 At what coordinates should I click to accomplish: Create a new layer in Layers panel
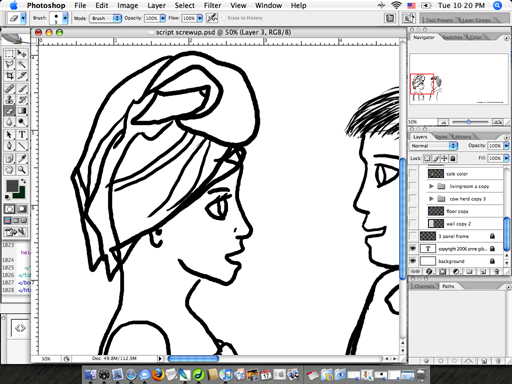pyautogui.click(x=483, y=272)
